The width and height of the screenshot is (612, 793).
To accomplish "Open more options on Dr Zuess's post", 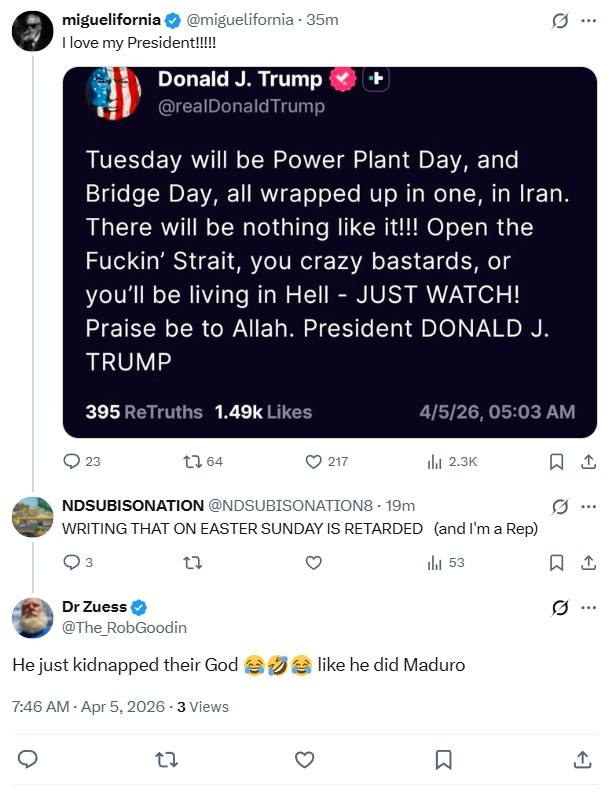I will (x=588, y=607).
